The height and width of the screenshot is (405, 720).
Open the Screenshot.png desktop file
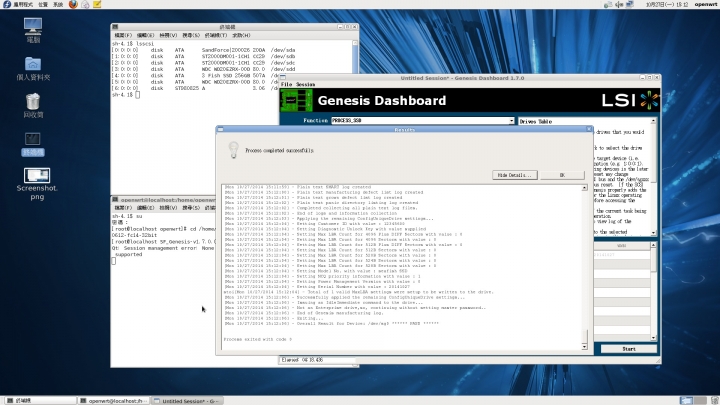pyautogui.click(x=37, y=184)
